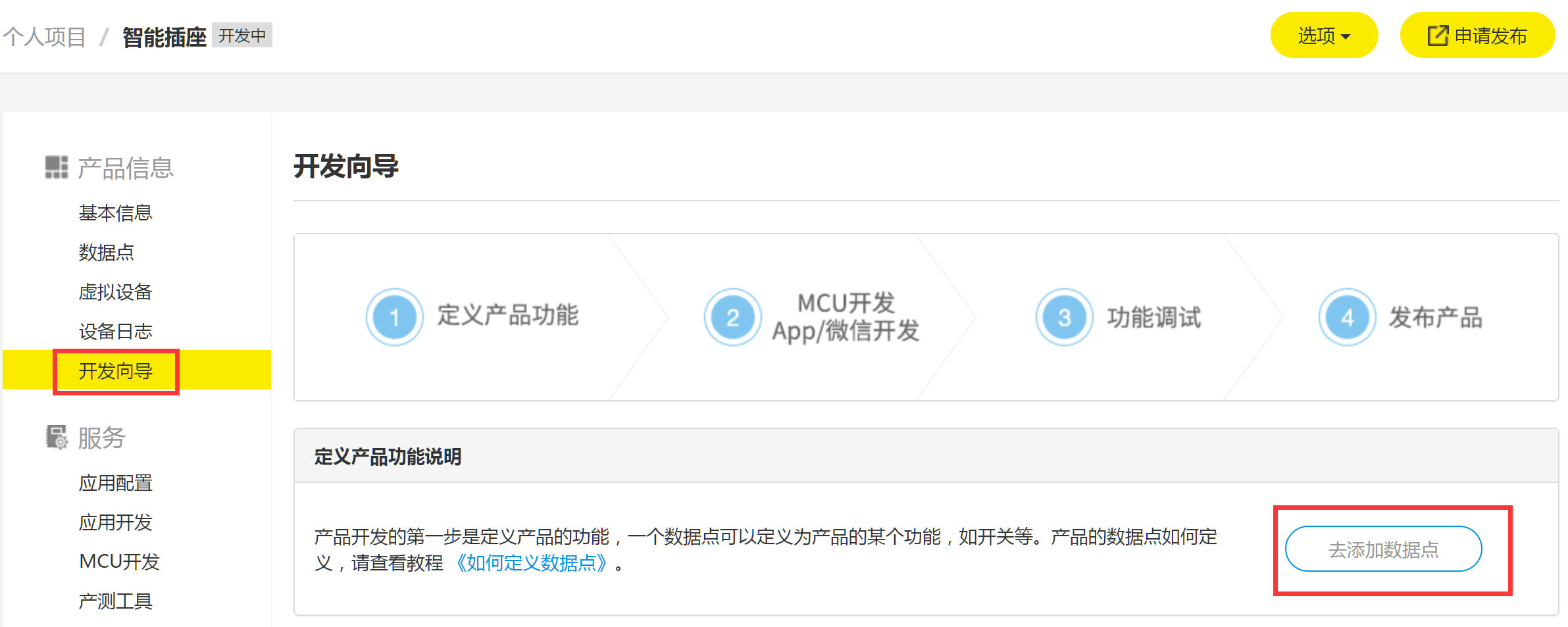Open 基本信息 in the sidebar
Screen dimensions: 1568x627
click(x=115, y=213)
